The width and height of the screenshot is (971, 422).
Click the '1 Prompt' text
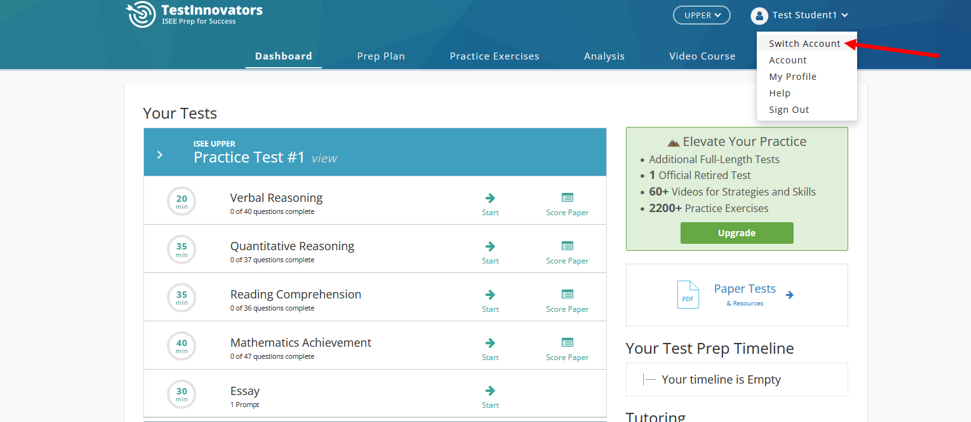click(x=244, y=405)
